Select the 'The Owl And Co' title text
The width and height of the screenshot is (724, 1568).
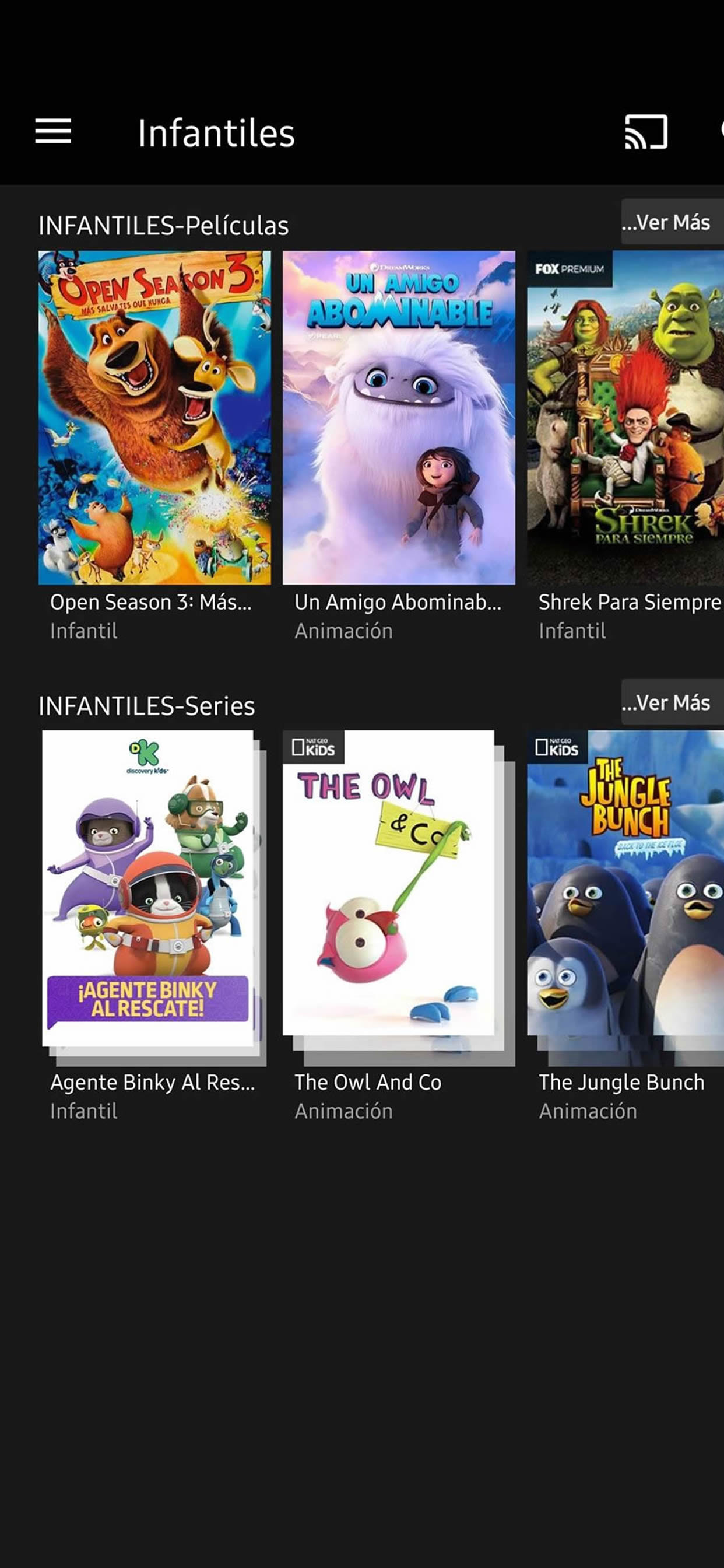pyautogui.click(x=368, y=1082)
